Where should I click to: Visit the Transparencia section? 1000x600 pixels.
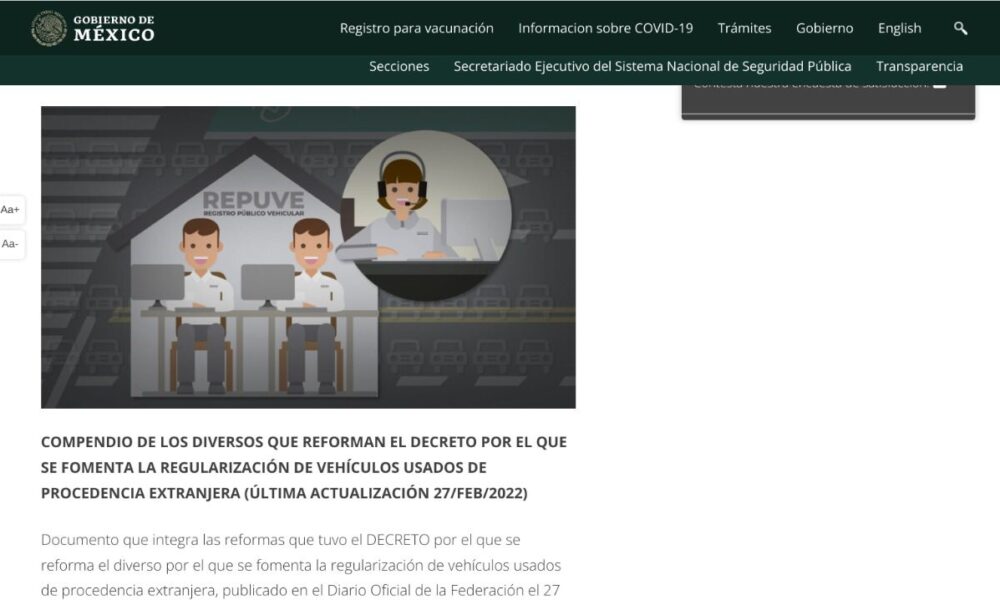[x=920, y=66]
